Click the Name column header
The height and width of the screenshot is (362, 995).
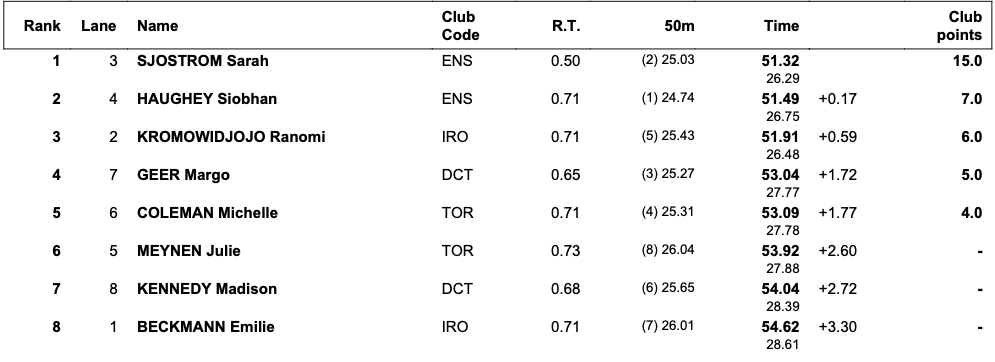157,26
